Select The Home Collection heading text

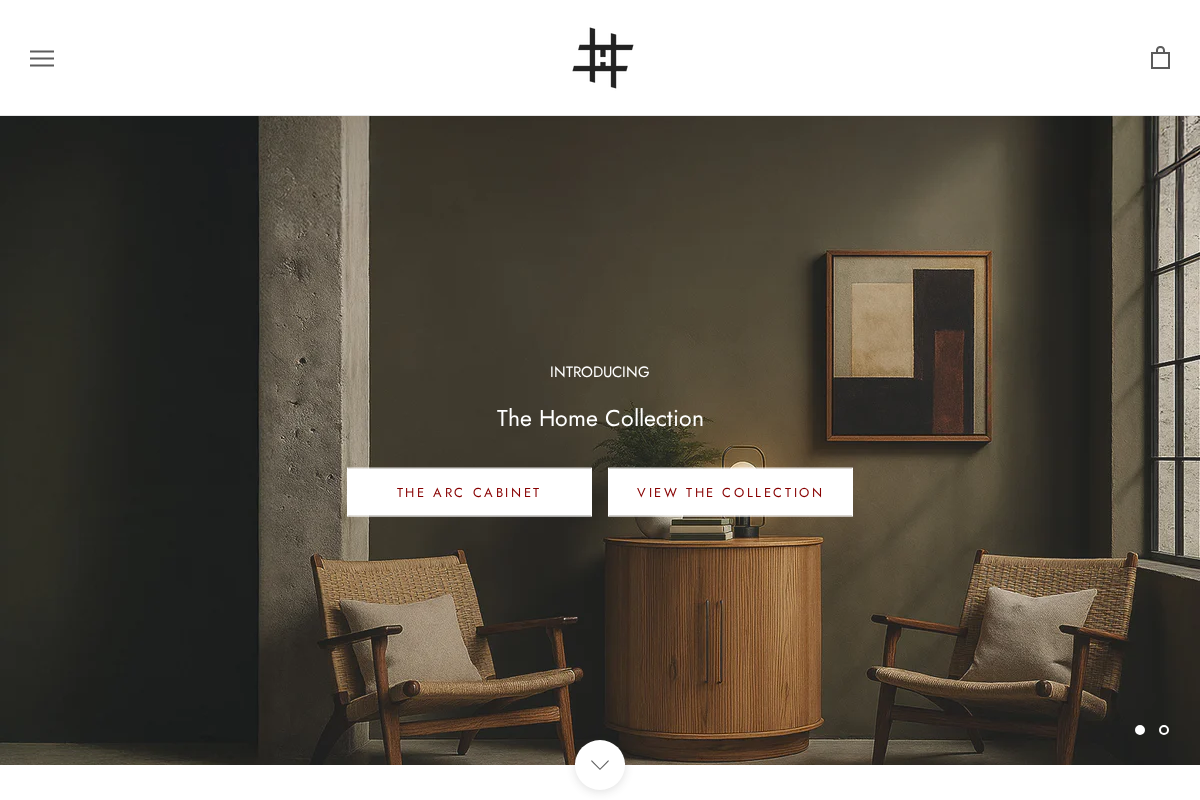600,418
